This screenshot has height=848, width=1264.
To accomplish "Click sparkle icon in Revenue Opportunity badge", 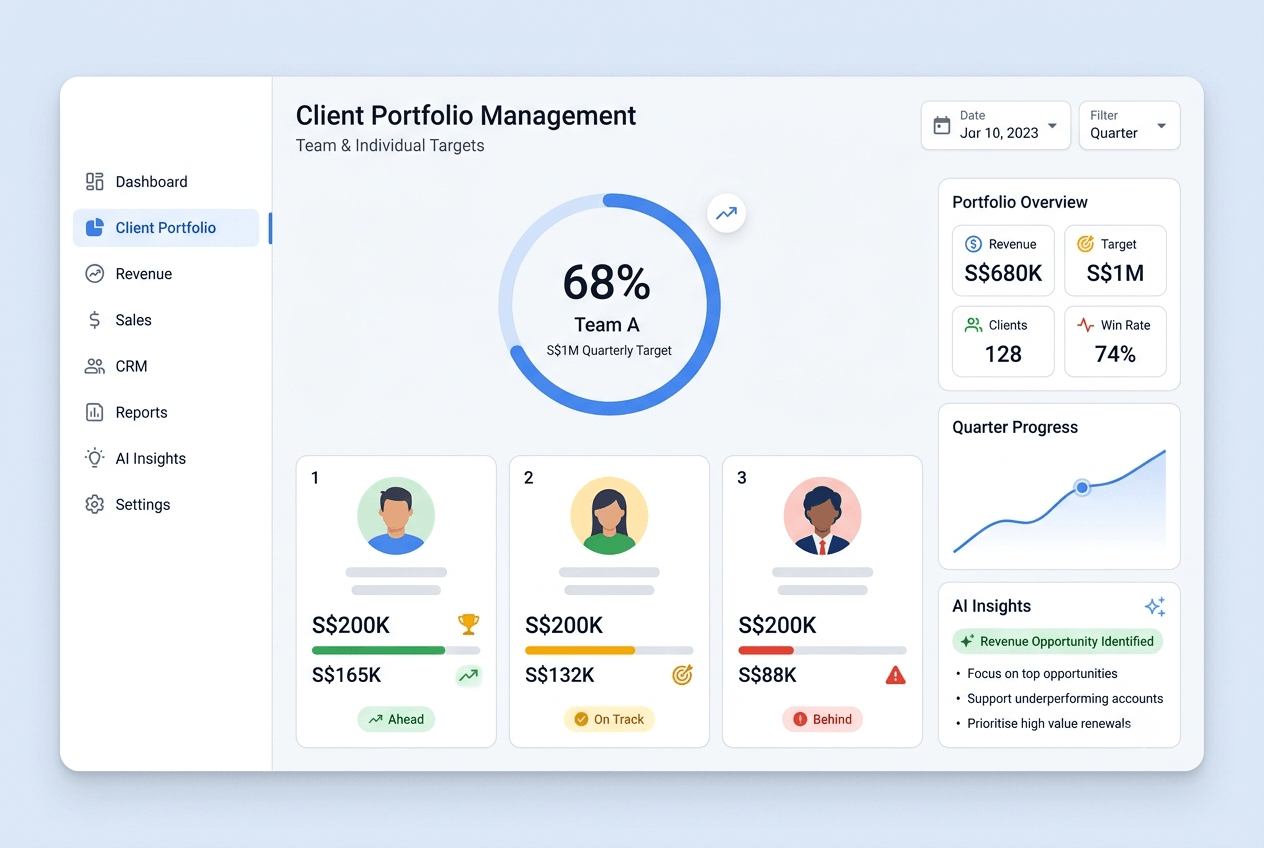I will (967, 642).
